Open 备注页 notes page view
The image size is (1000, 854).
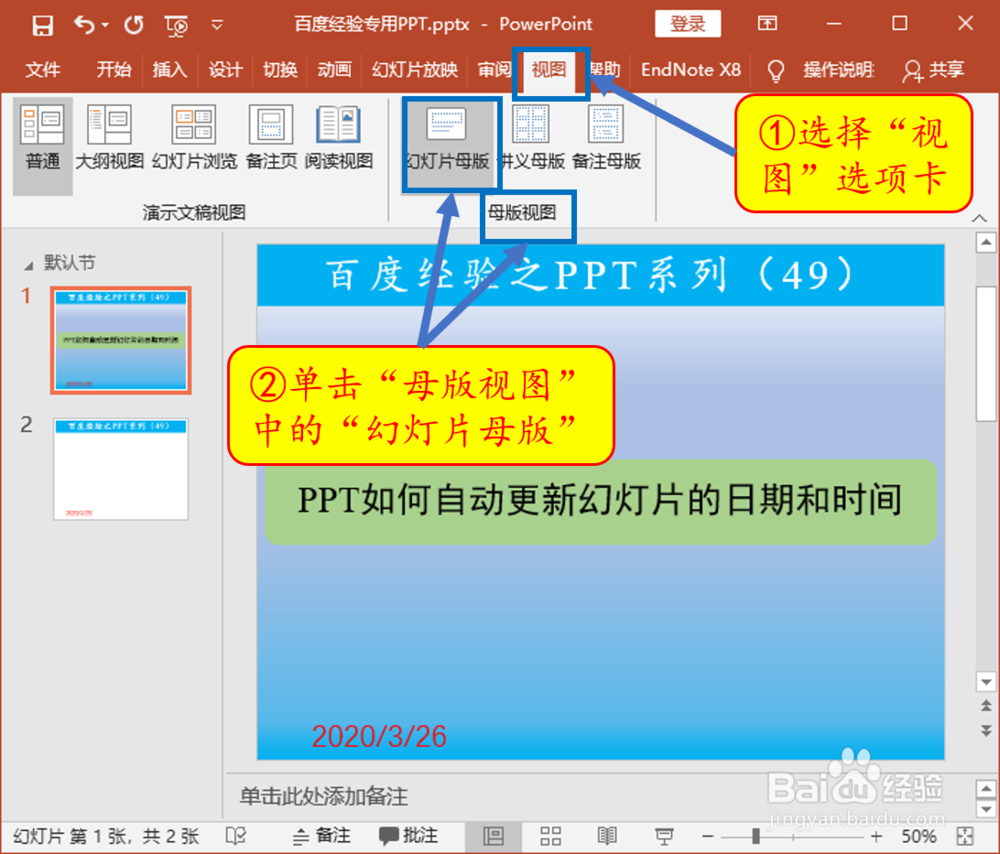[x=271, y=139]
